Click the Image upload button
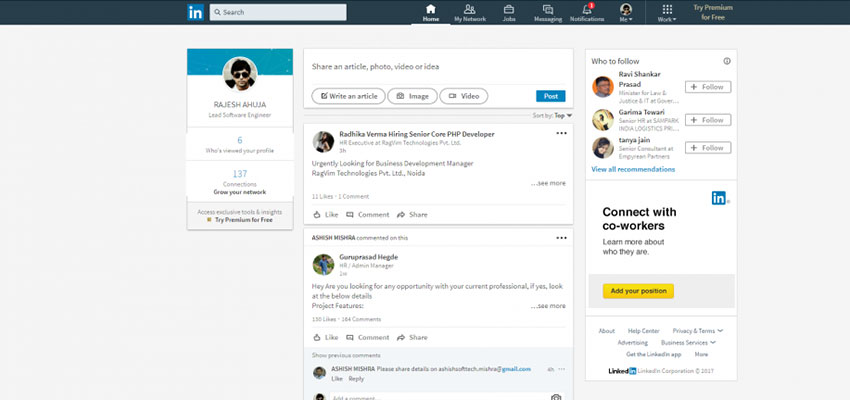This screenshot has width=850, height=400. tap(412, 96)
